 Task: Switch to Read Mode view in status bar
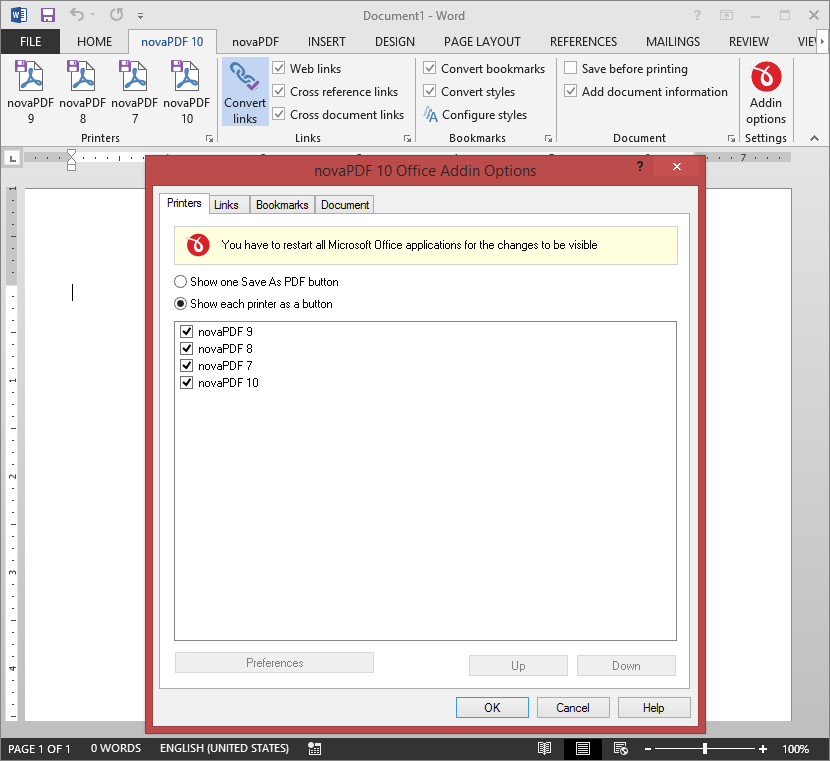tap(544, 748)
